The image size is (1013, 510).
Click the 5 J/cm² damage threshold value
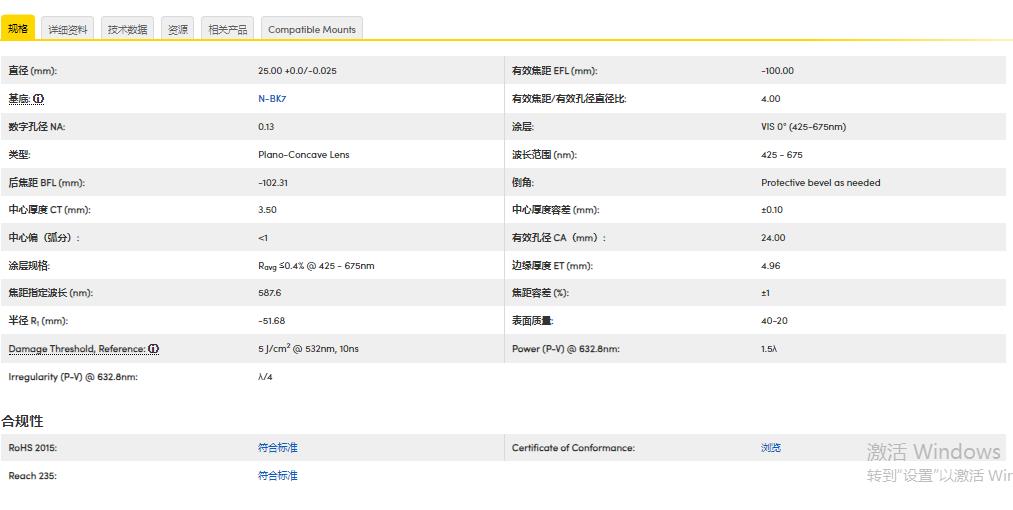point(308,349)
